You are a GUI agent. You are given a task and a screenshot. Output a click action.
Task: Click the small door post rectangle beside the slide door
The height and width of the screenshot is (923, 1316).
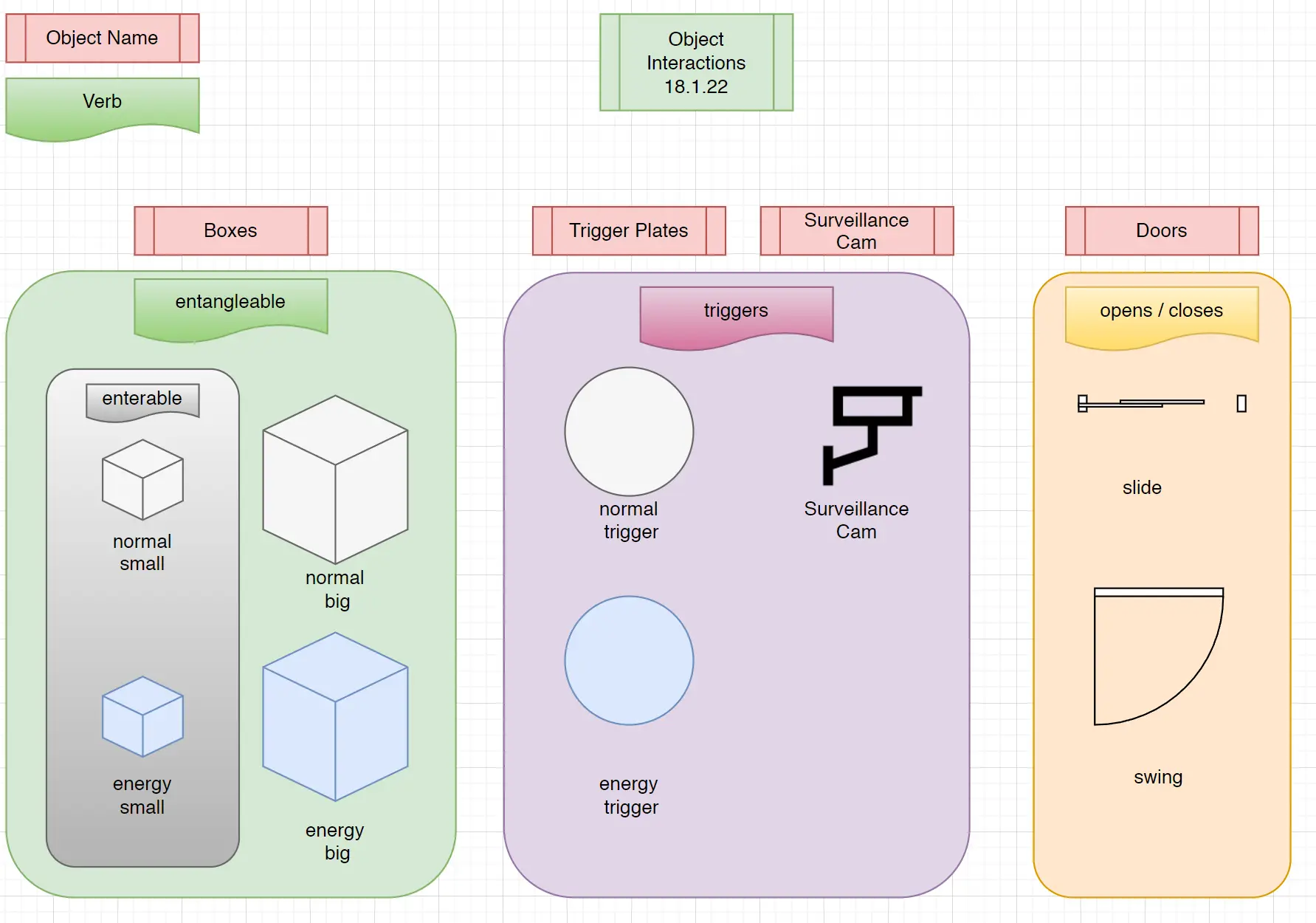(1241, 403)
